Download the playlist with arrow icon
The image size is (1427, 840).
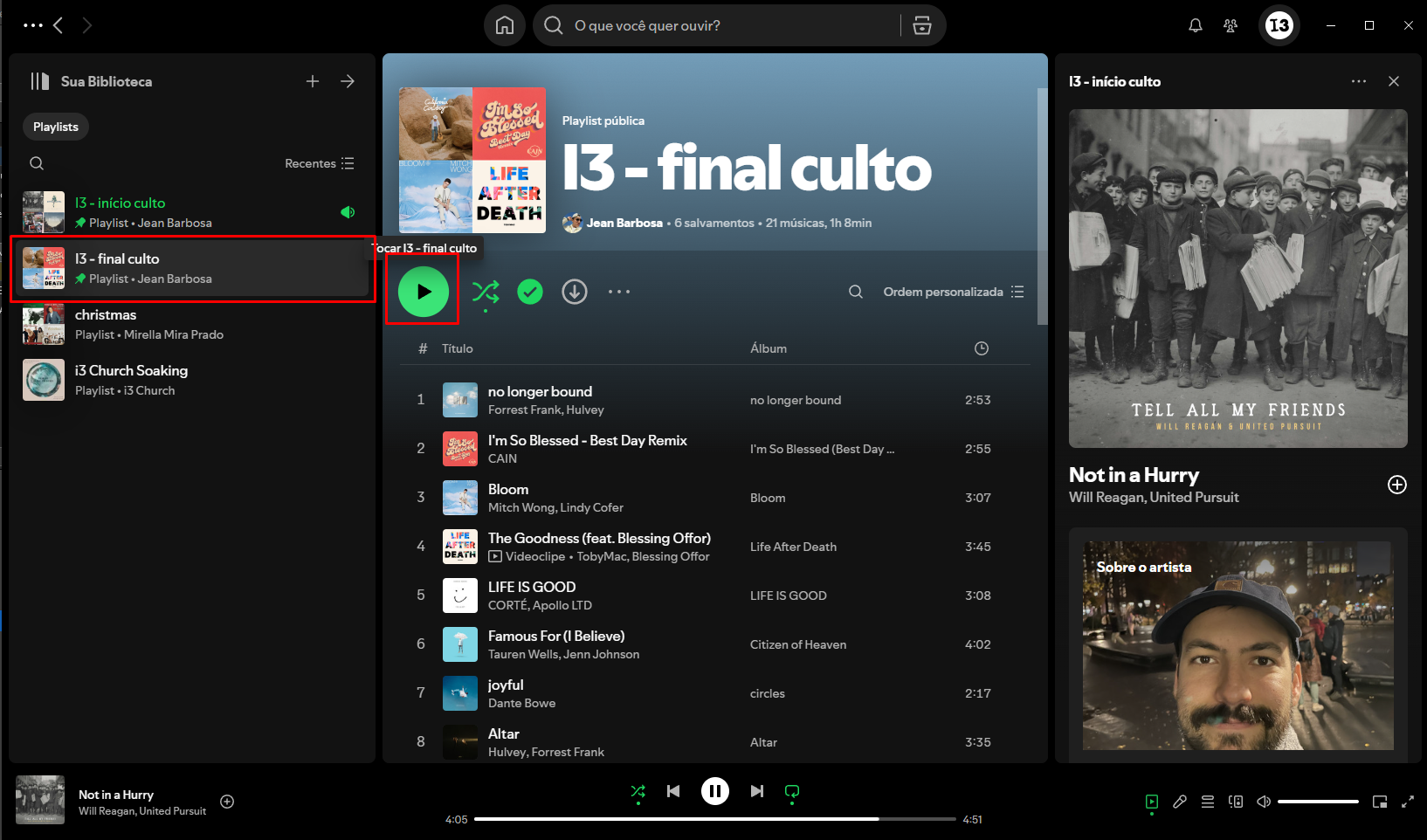(575, 292)
